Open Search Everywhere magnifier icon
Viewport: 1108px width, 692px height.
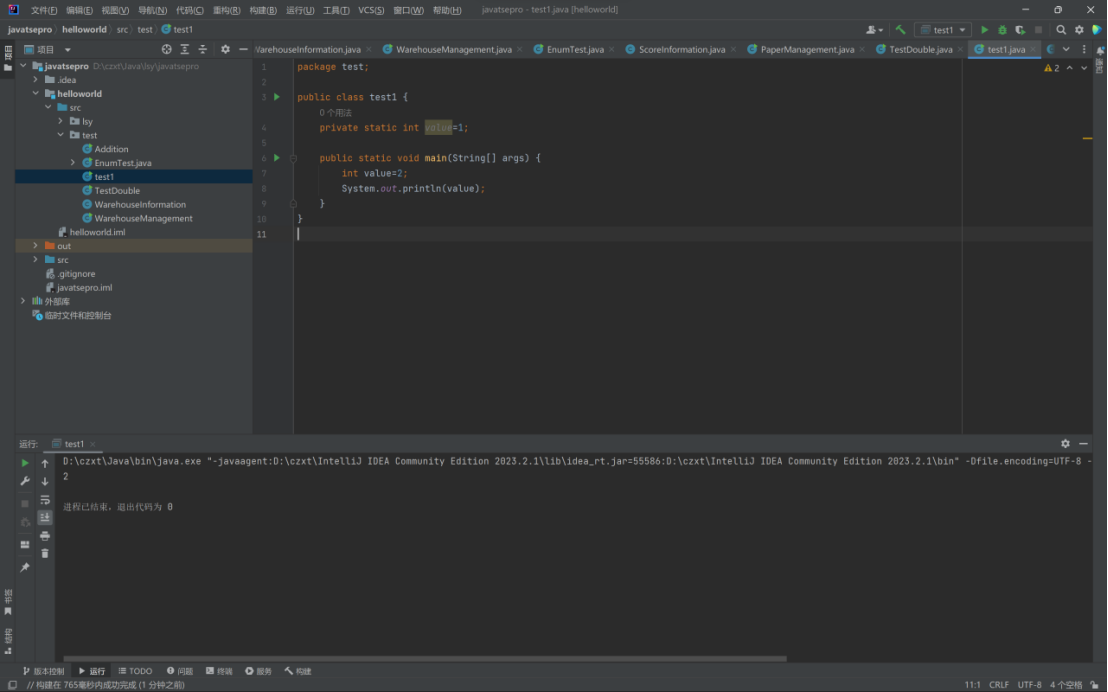click(1061, 30)
